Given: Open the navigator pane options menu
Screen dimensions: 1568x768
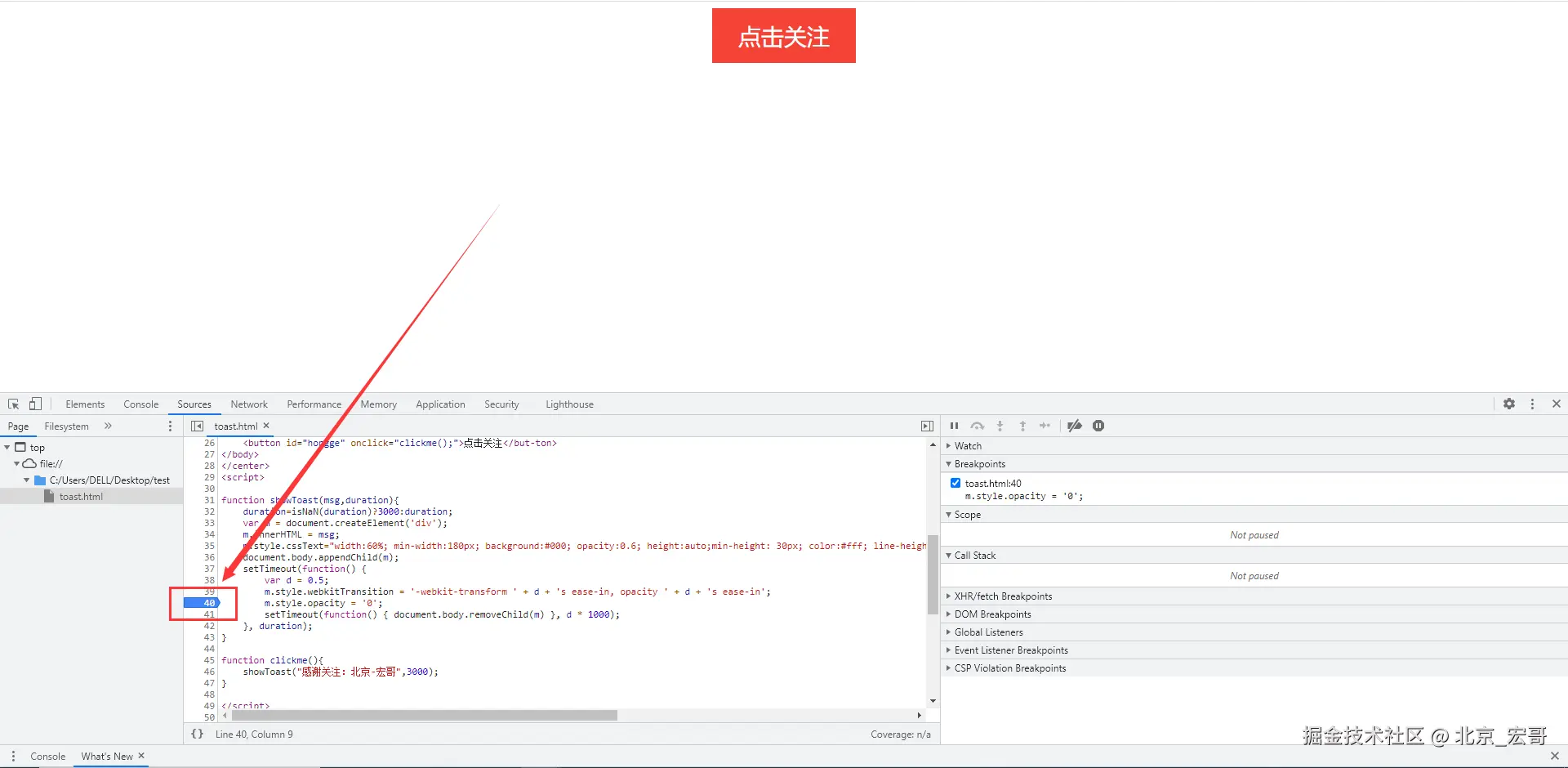Looking at the screenshot, I should [170, 426].
